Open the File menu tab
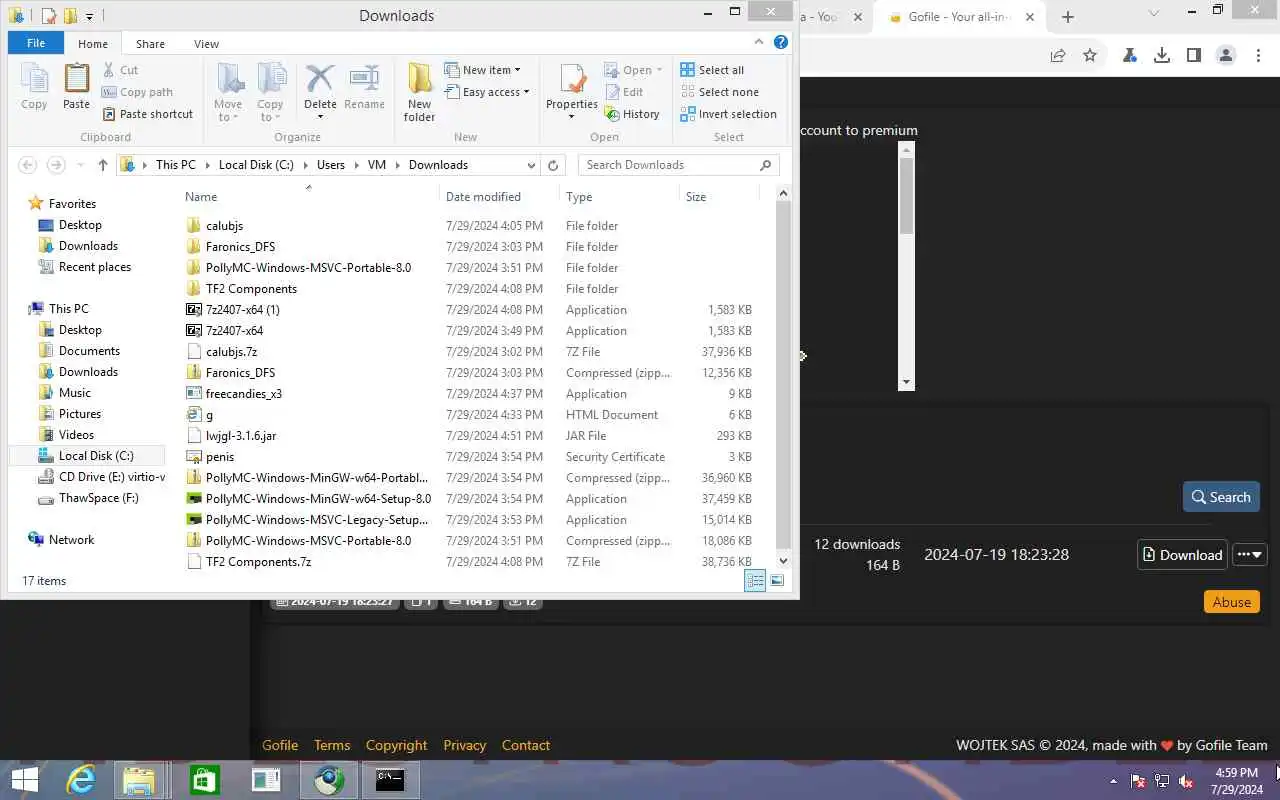The image size is (1280, 800). click(36, 43)
